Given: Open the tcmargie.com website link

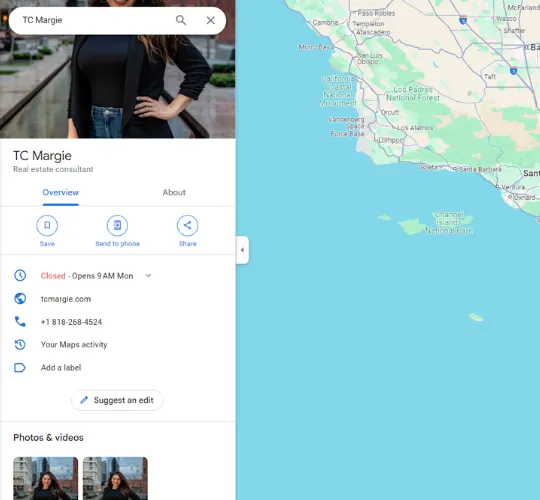Looking at the screenshot, I should [66, 299].
